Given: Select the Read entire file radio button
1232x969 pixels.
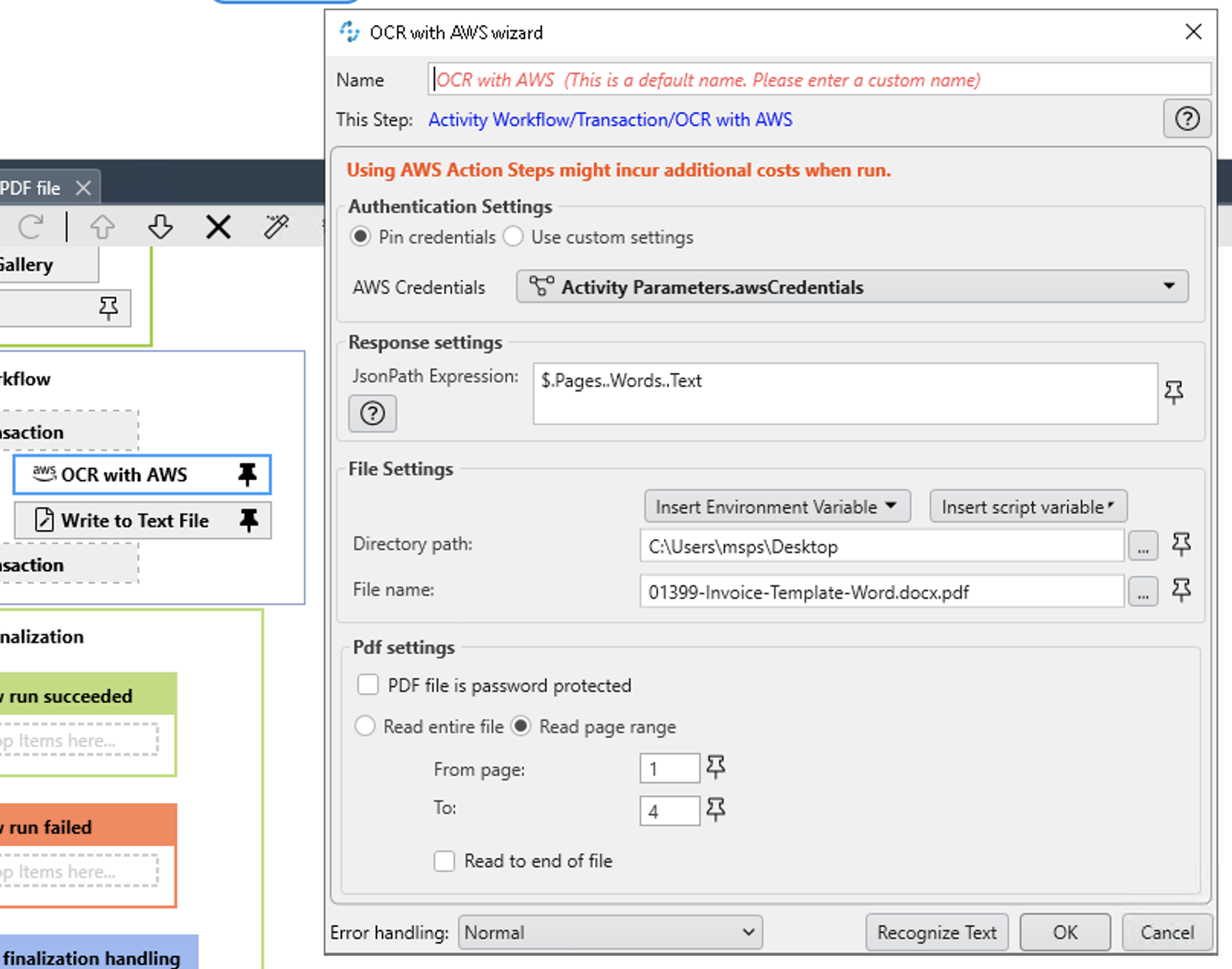Looking at the screenshot, I should tap(365, 726).
